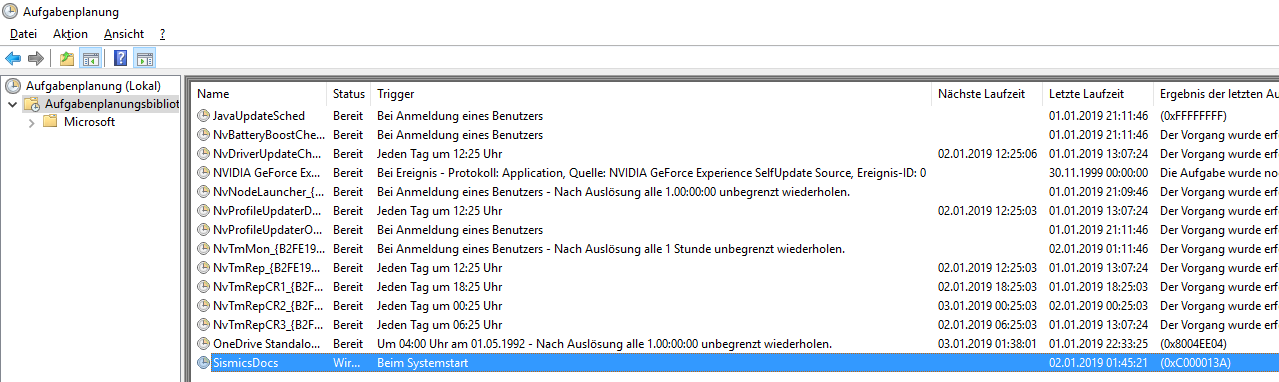Click the Forward arrow toolbar icon
The image size is (1279, 382).
[x=35, y=58]
